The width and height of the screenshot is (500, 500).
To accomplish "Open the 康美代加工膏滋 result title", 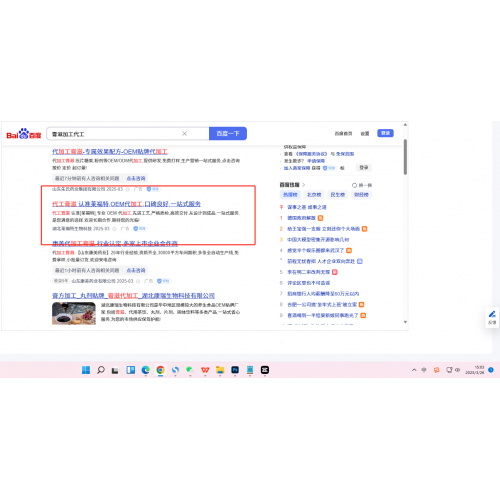I will (x=115, y=243).
